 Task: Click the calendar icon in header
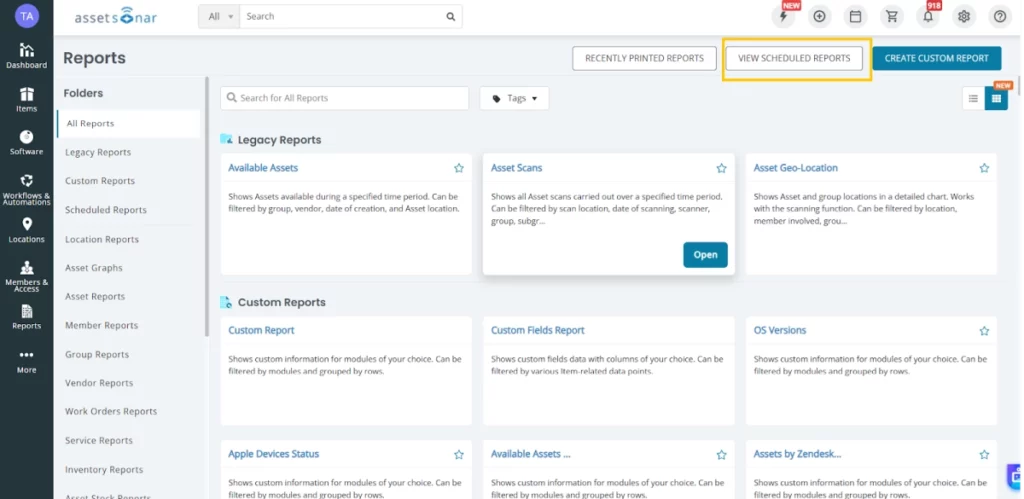[855, 17]
